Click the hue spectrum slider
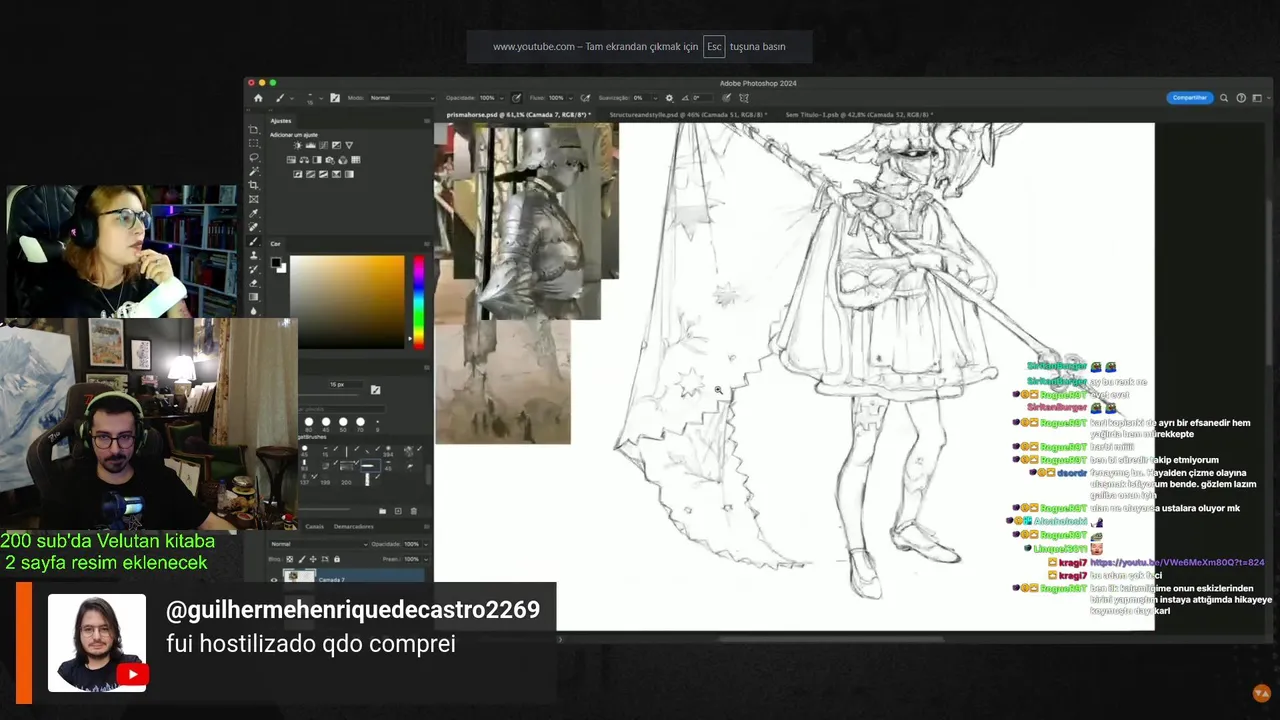 tap(419, 302)
